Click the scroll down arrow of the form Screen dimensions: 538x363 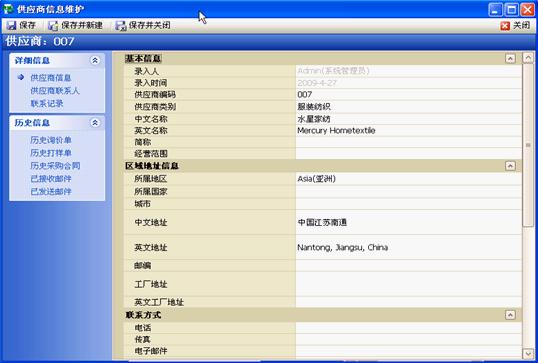point(528,353)
